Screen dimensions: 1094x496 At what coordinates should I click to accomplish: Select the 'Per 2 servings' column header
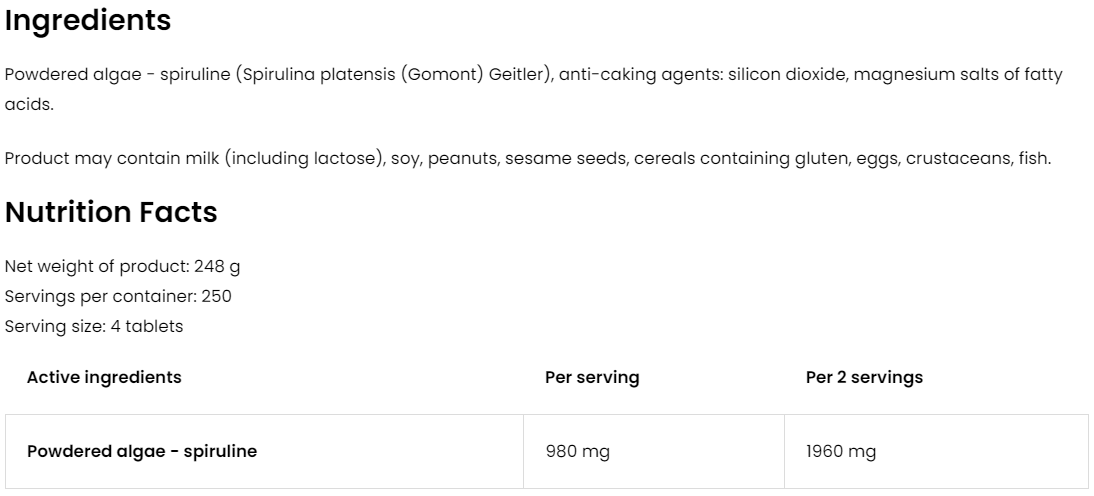pyautogui.click(x=864, y=377)
